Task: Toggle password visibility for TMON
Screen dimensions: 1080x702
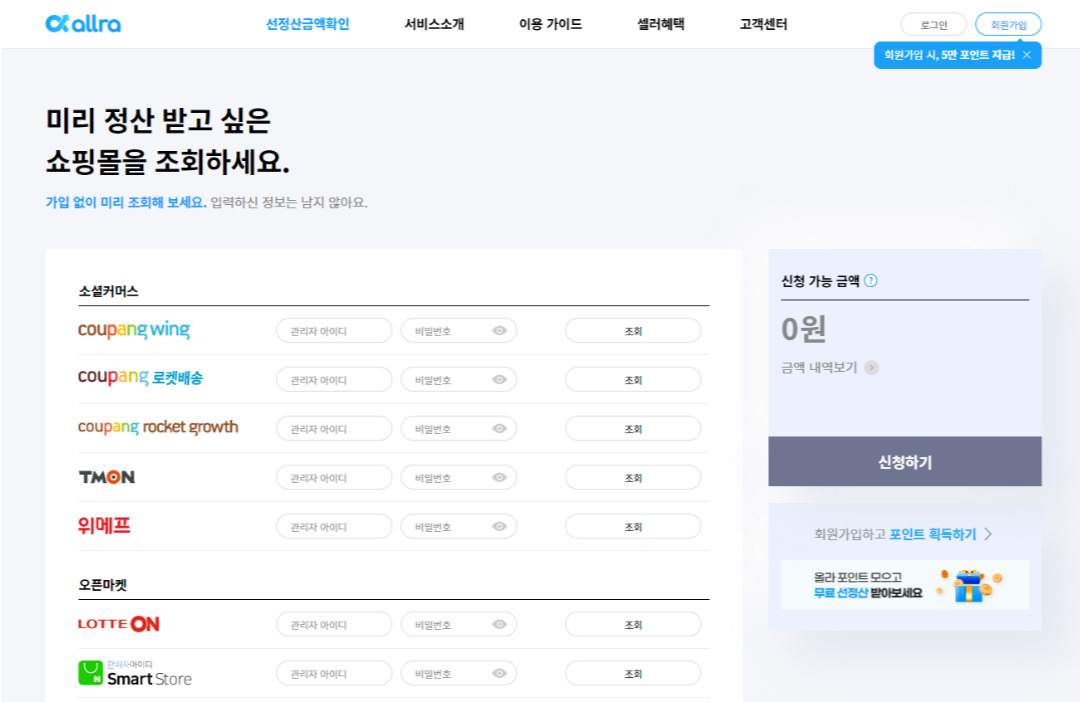Action: (499, 477)
